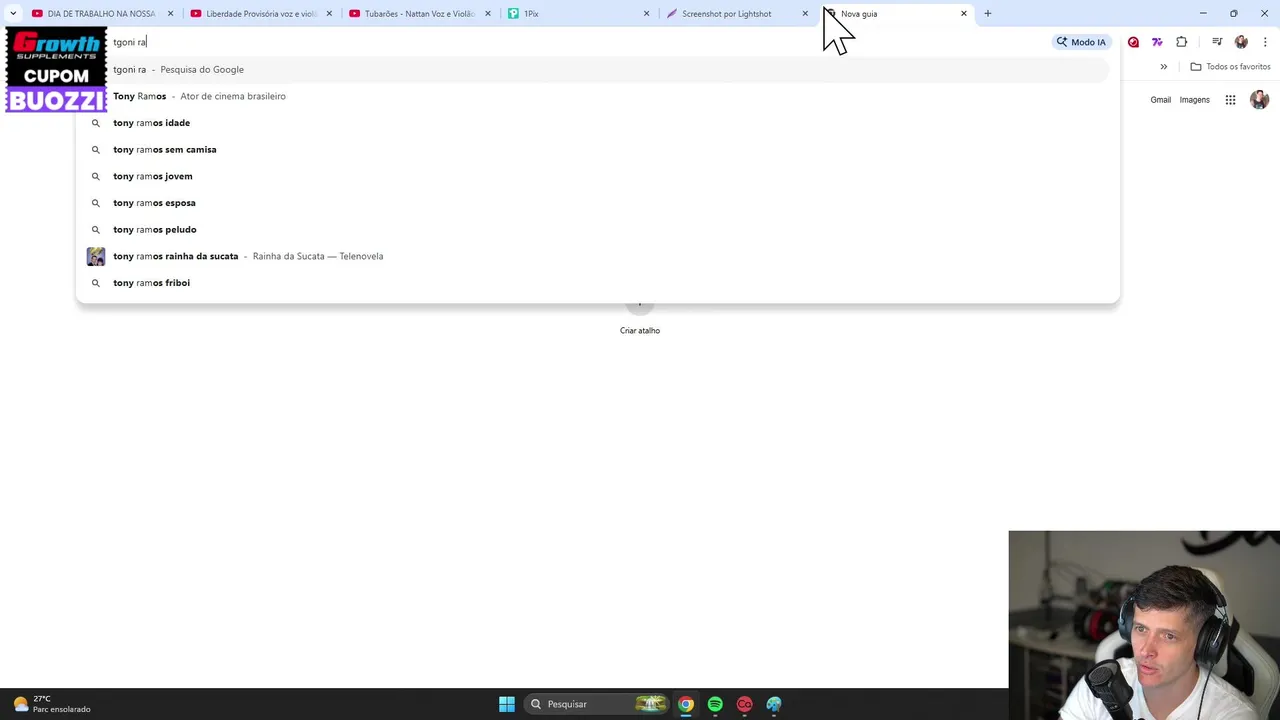Open the Google apps grid

(x=1230, y=100)
